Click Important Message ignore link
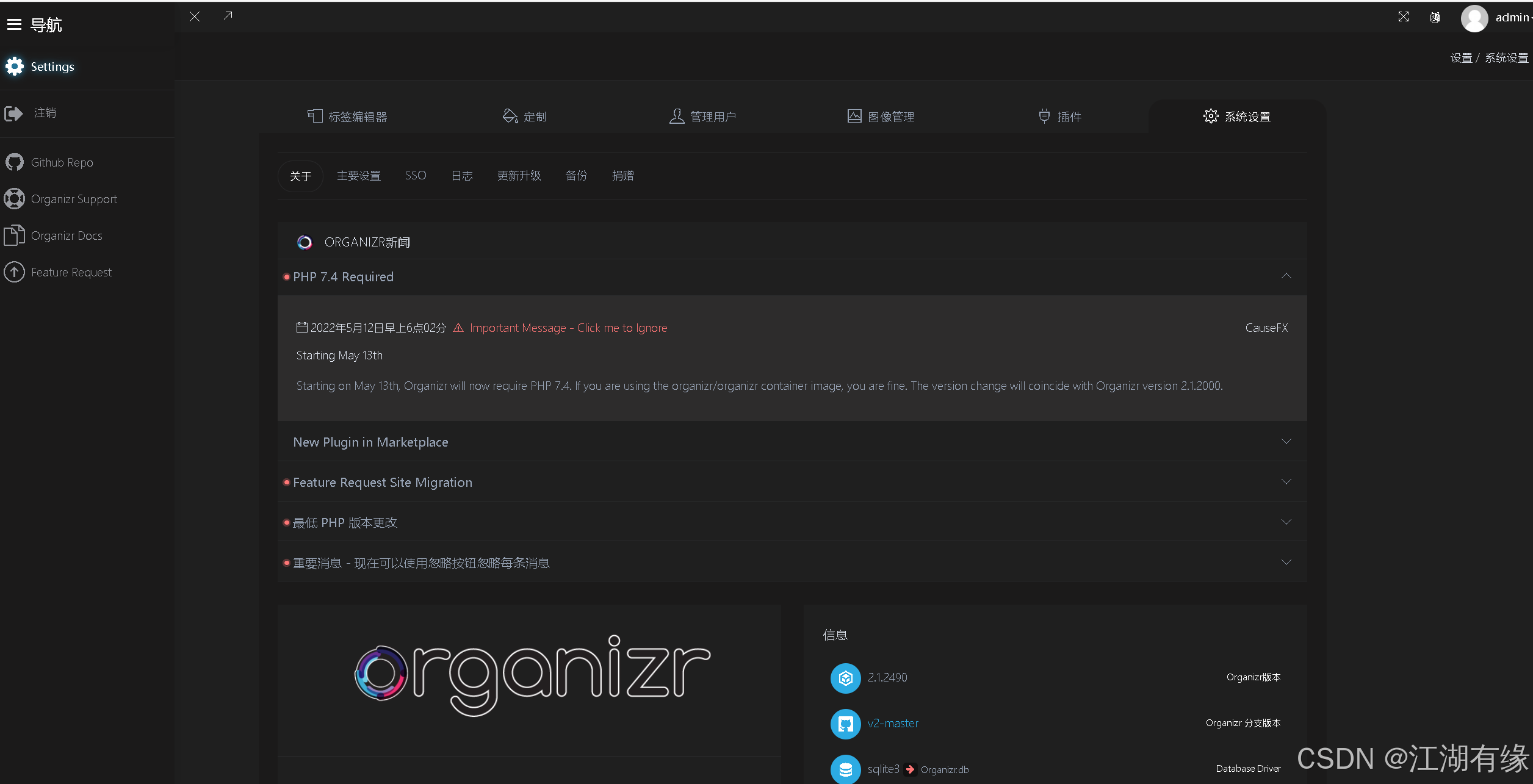 568,328
